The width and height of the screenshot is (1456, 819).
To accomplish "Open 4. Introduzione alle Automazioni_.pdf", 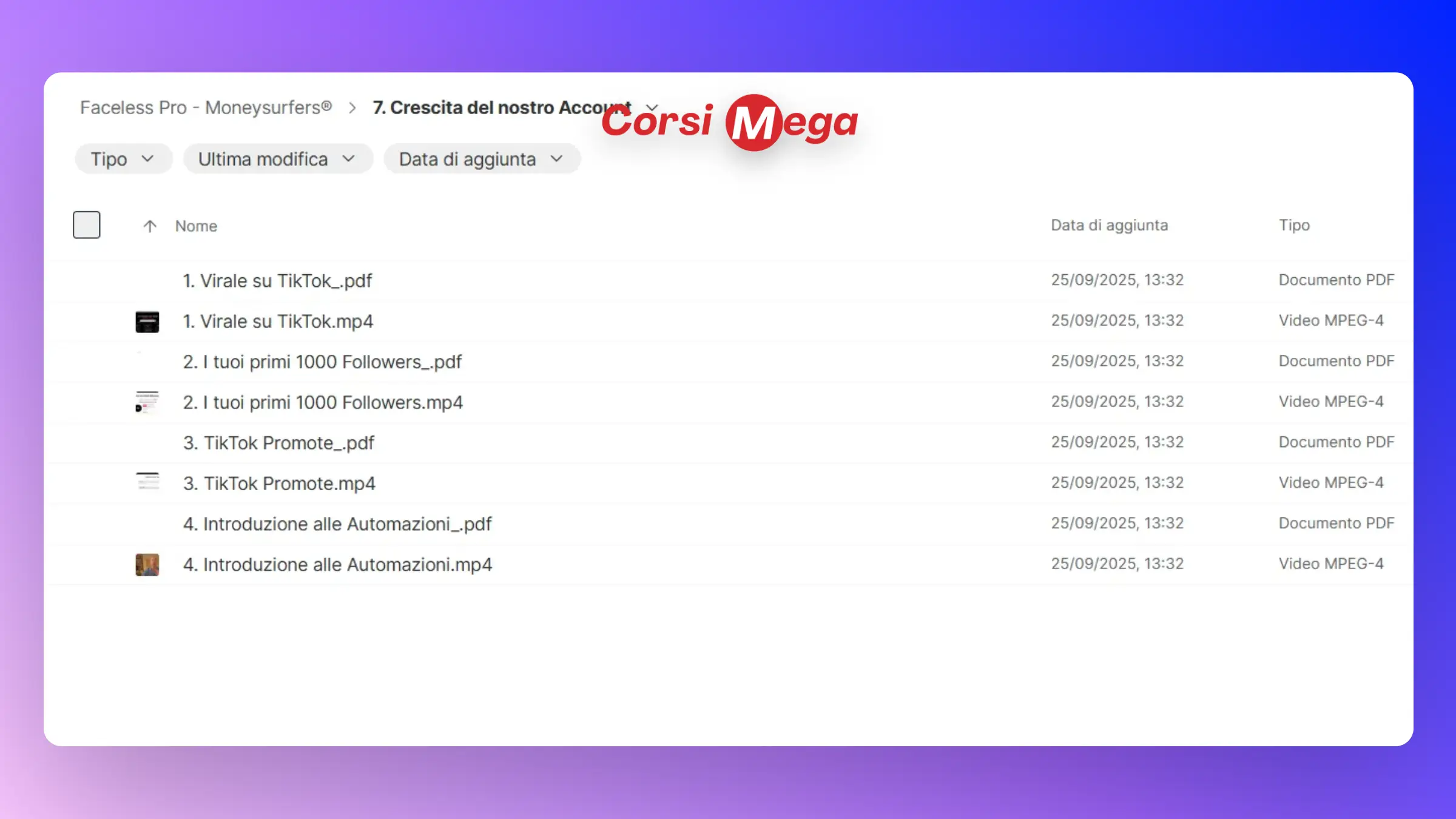I will pyautogui.click(x=337, y=524).
